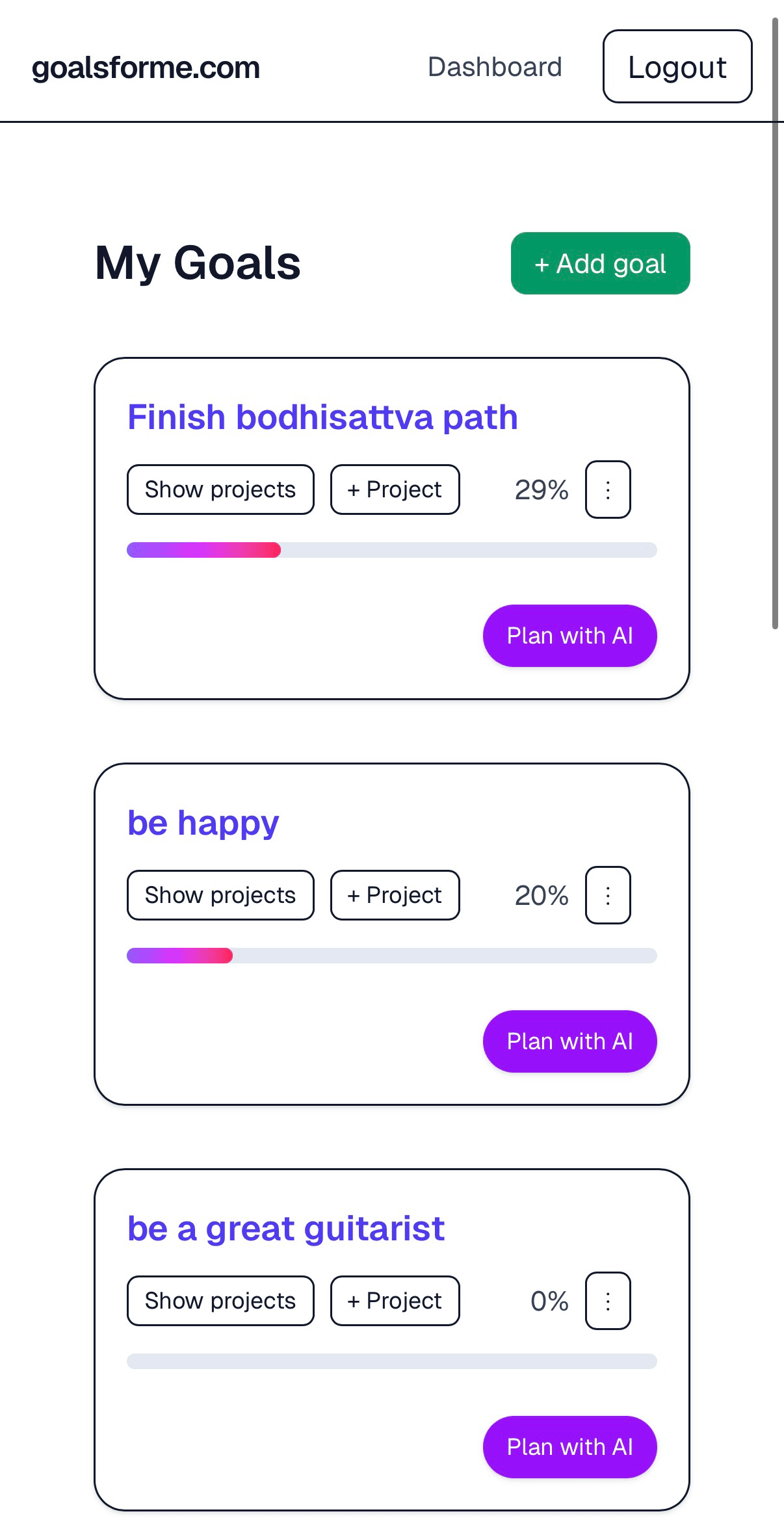Viewport: 784px width, 1529px height.
Task: Expand Show projects under be happy
Action: (x=220, y=895)
